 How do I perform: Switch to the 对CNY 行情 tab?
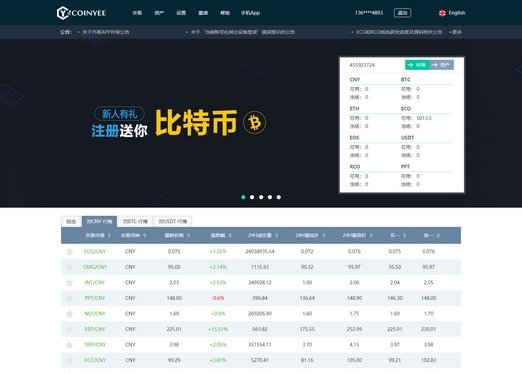[99, 221]
